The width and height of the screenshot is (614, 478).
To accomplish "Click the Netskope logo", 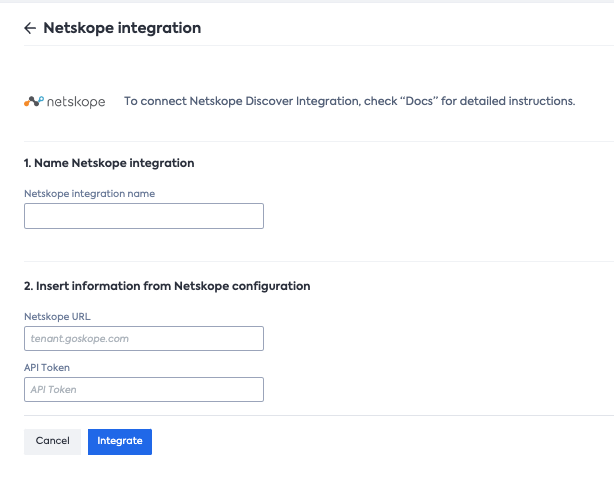I will [x=65, y=102].
